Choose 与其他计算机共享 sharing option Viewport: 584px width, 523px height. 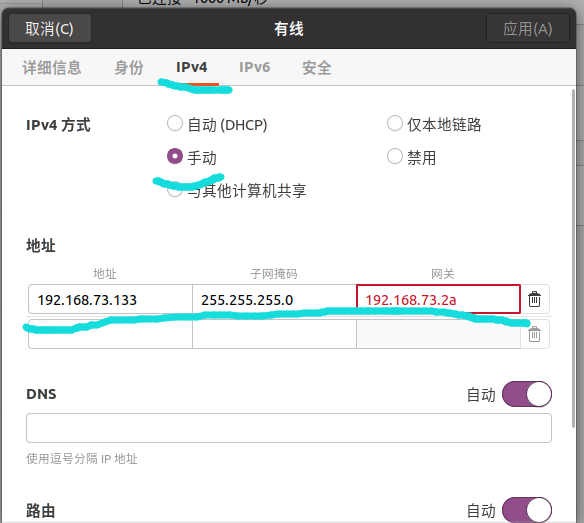[x=175, y=190]
